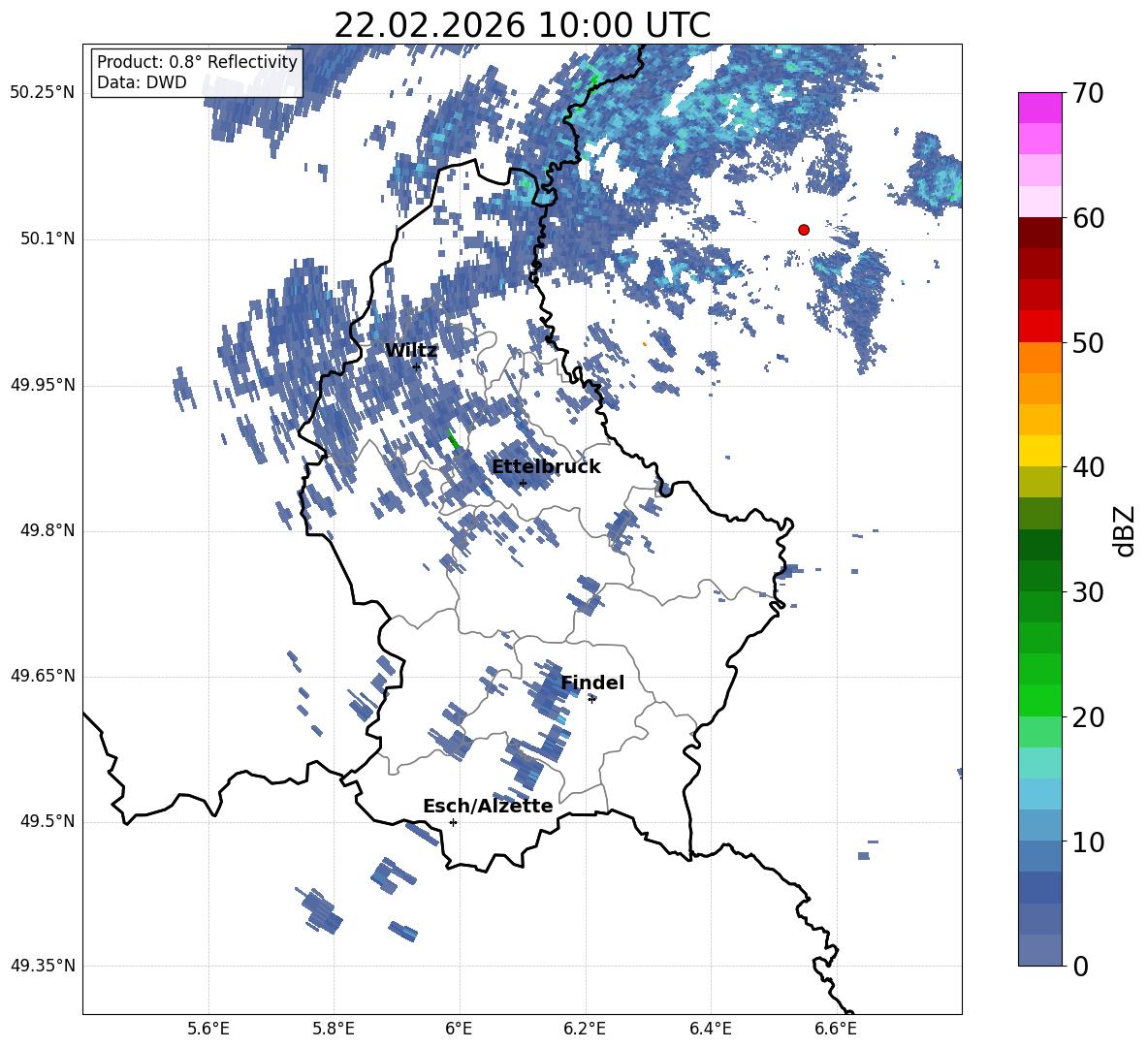Click the 6.2°E longitude label

(x=585, y=1029)
